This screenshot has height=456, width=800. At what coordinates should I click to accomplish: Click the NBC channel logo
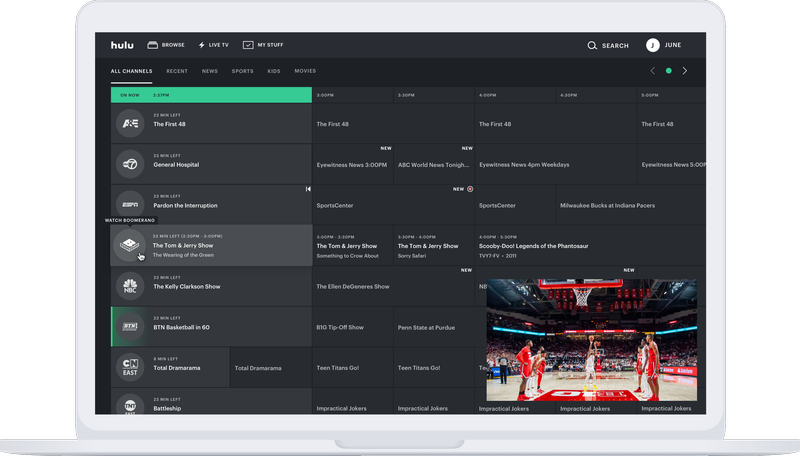[130, 286]
